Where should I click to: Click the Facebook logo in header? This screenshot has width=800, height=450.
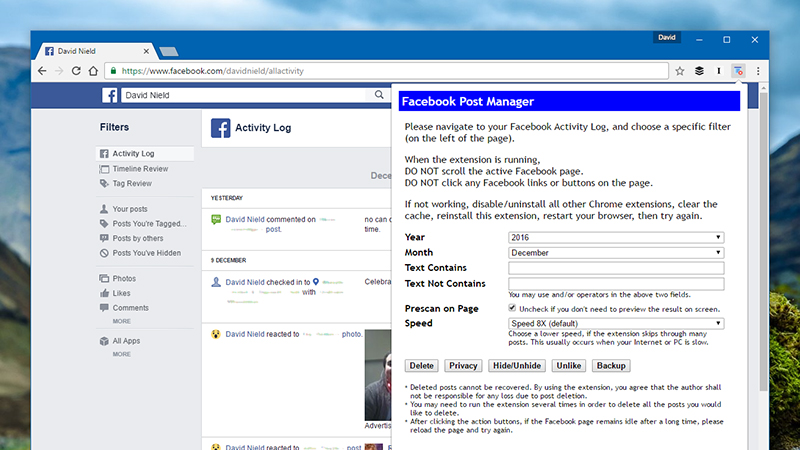tap(110, 95)
